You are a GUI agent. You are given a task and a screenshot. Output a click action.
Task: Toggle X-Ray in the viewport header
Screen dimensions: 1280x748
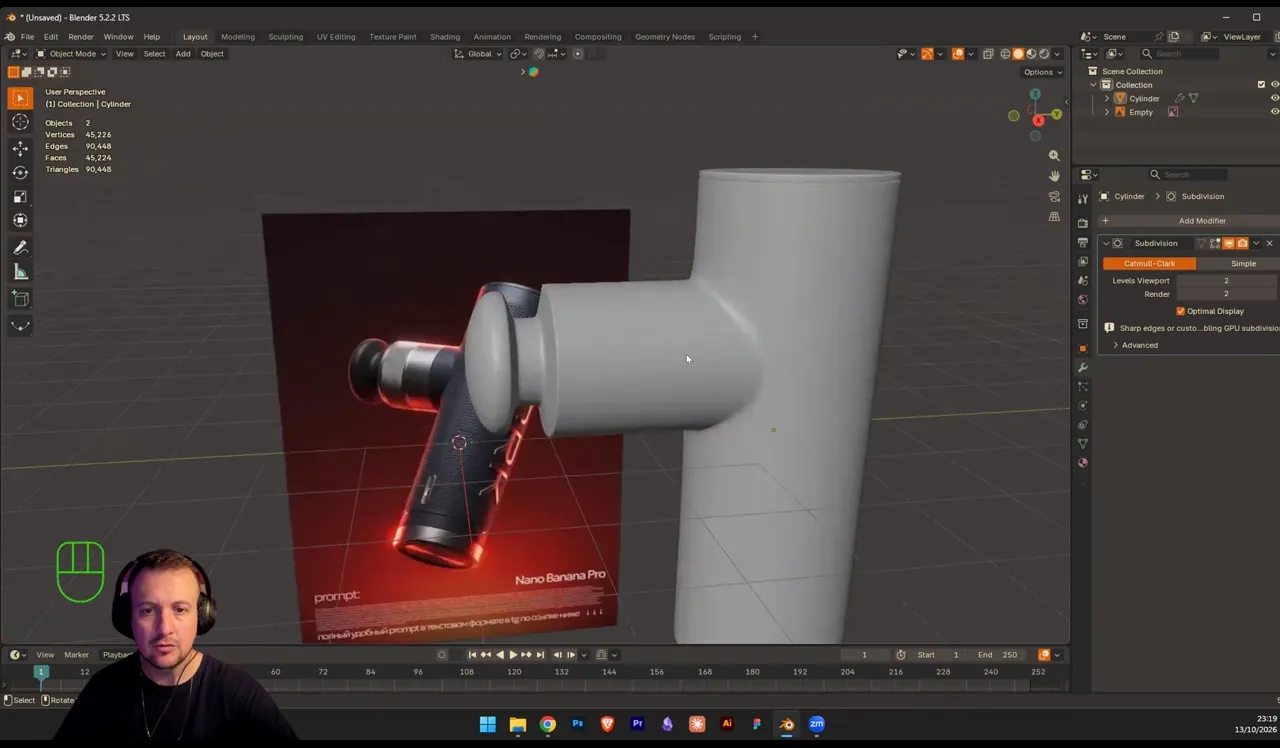988,54
